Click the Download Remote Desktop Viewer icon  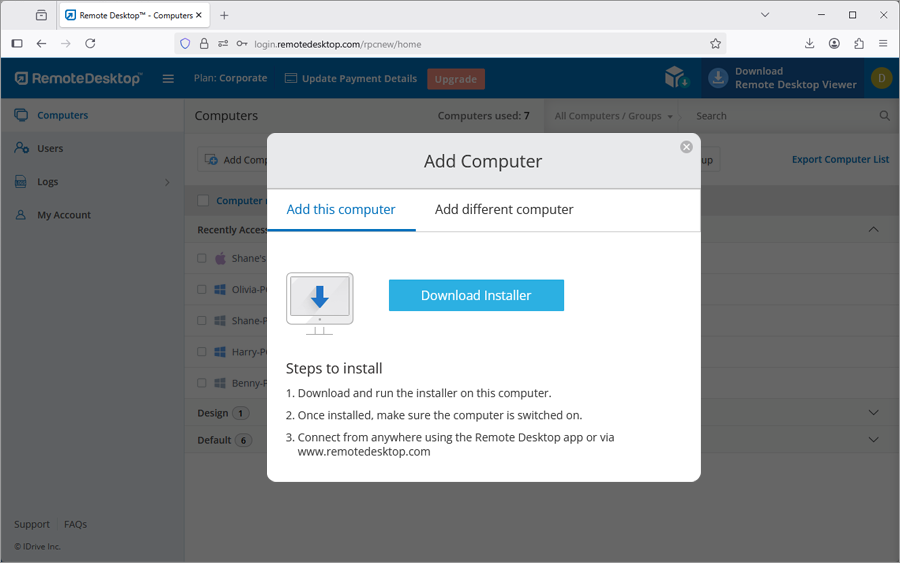[x=717, y=78]
